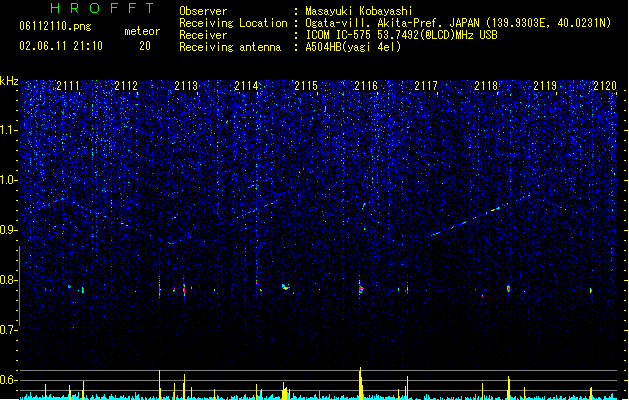This screenshot has height=400, width=629.
Task: Click the 'meteor' count label
Action: pyautogui.click(x=142, y=31)
